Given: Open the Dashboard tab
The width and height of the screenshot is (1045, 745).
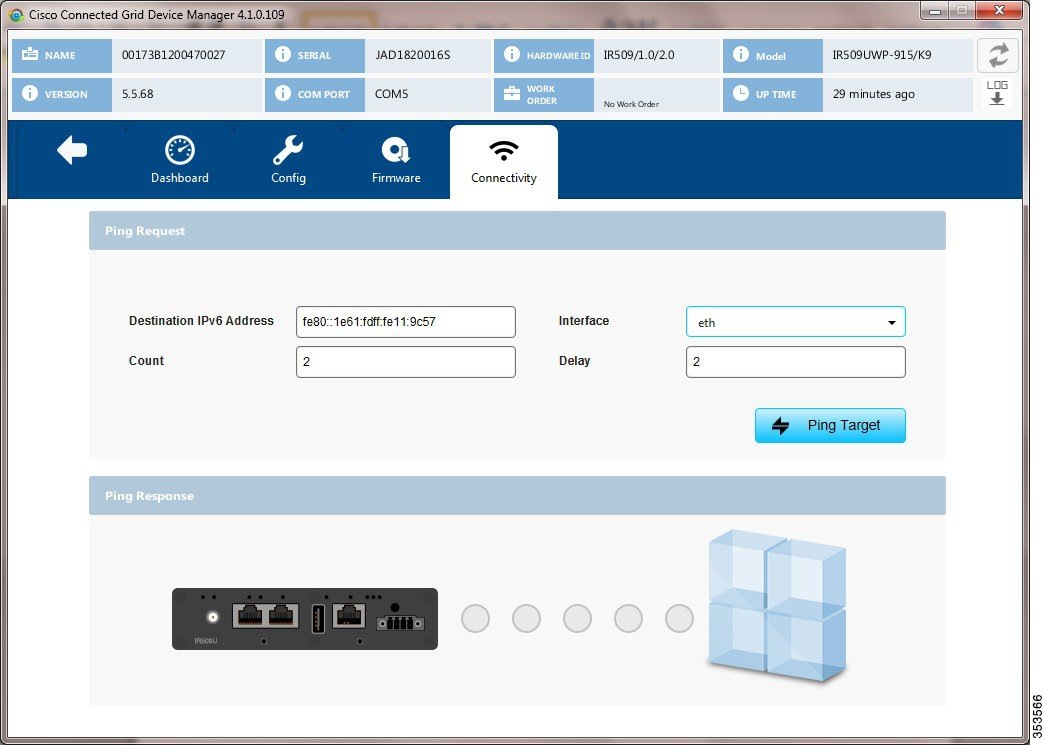Looking at the screenshot, I should click(x=179, y=161).
